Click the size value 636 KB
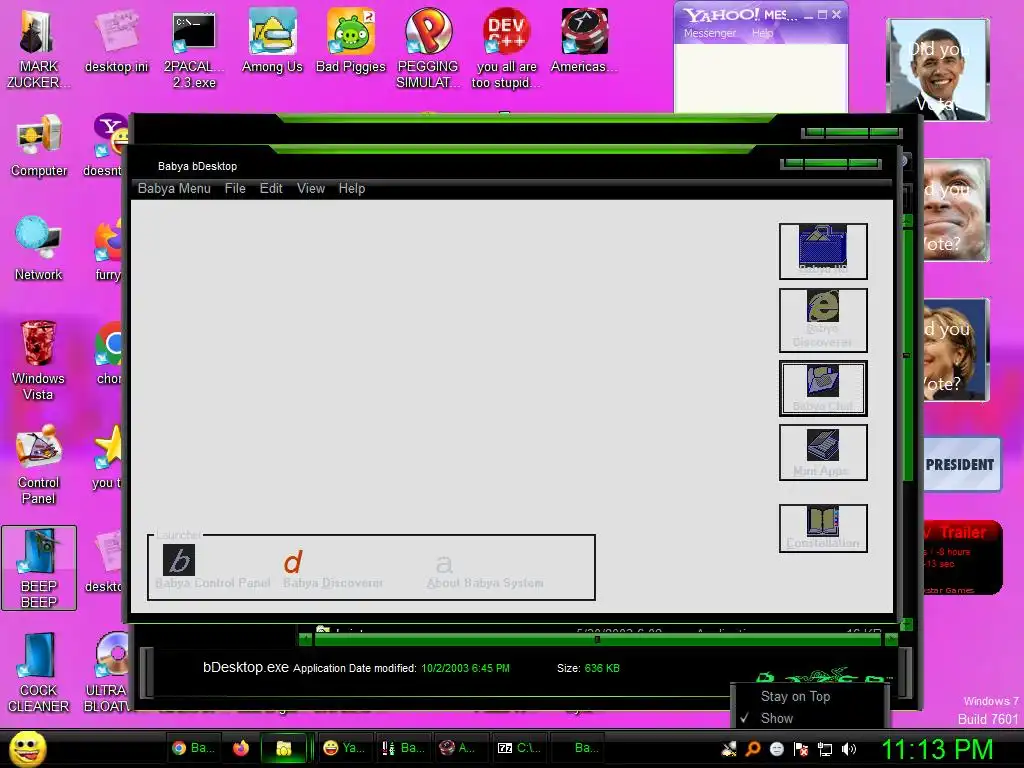 tap(602, 668)
